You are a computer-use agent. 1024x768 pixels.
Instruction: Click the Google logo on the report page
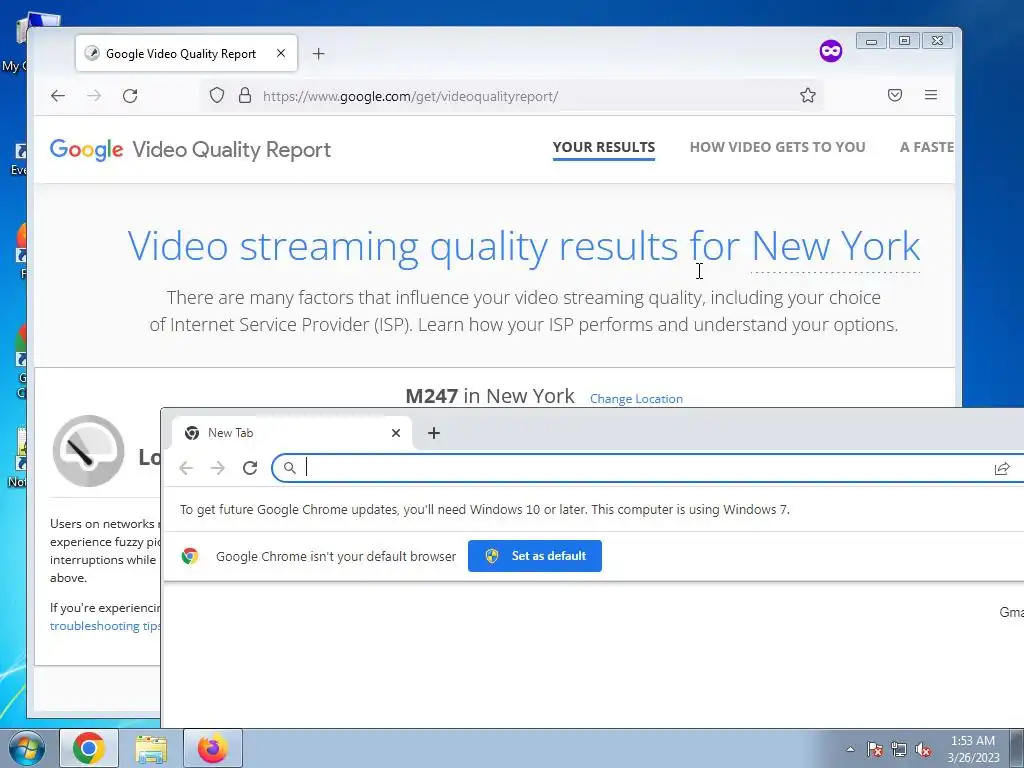(x=86, y=150)
